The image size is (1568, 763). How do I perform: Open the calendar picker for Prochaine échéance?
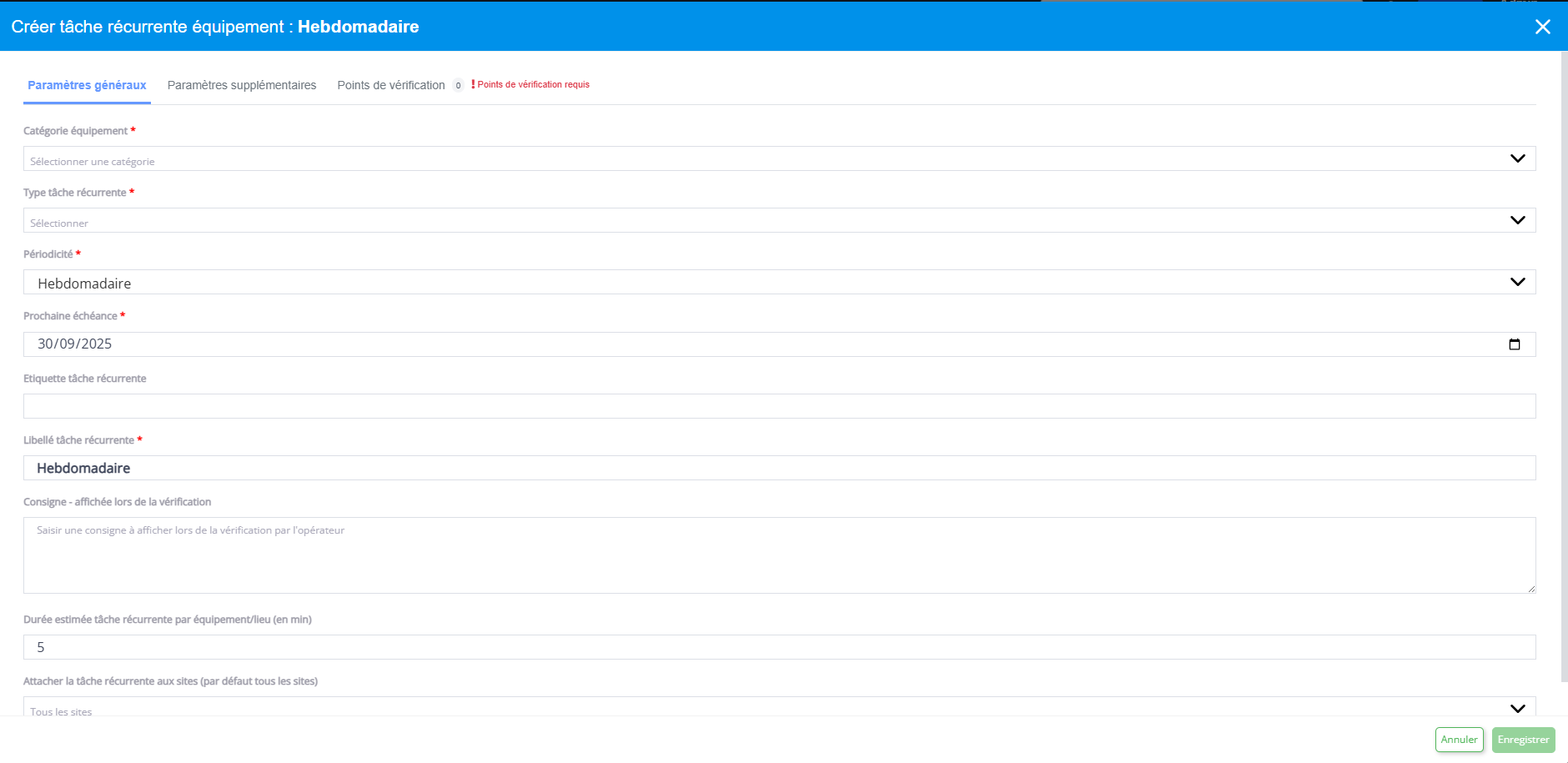[1515, 344]
